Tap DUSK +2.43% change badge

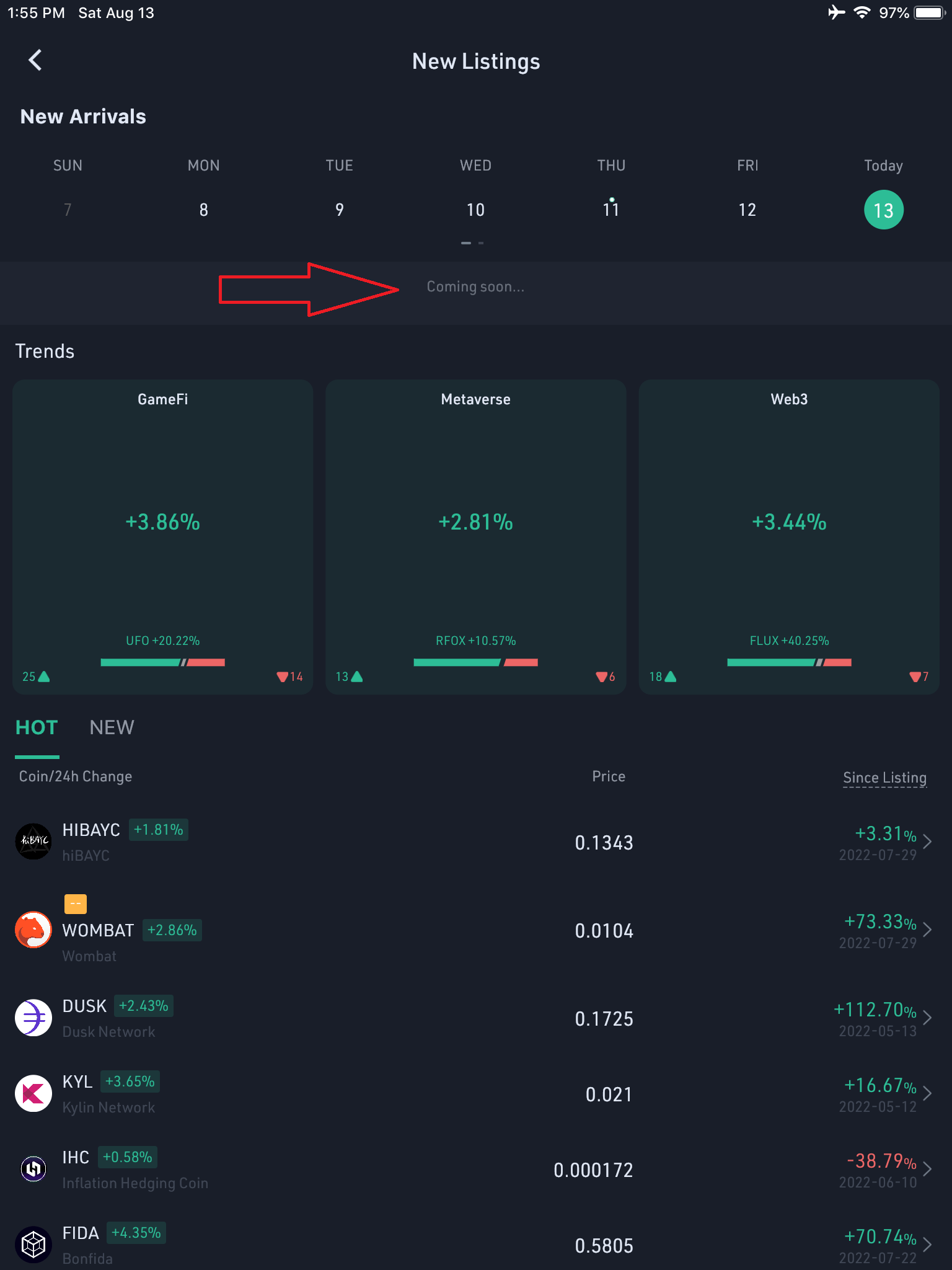144,1006
